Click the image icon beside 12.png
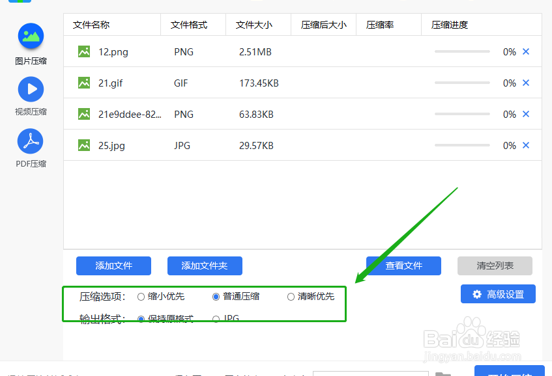 84,51
